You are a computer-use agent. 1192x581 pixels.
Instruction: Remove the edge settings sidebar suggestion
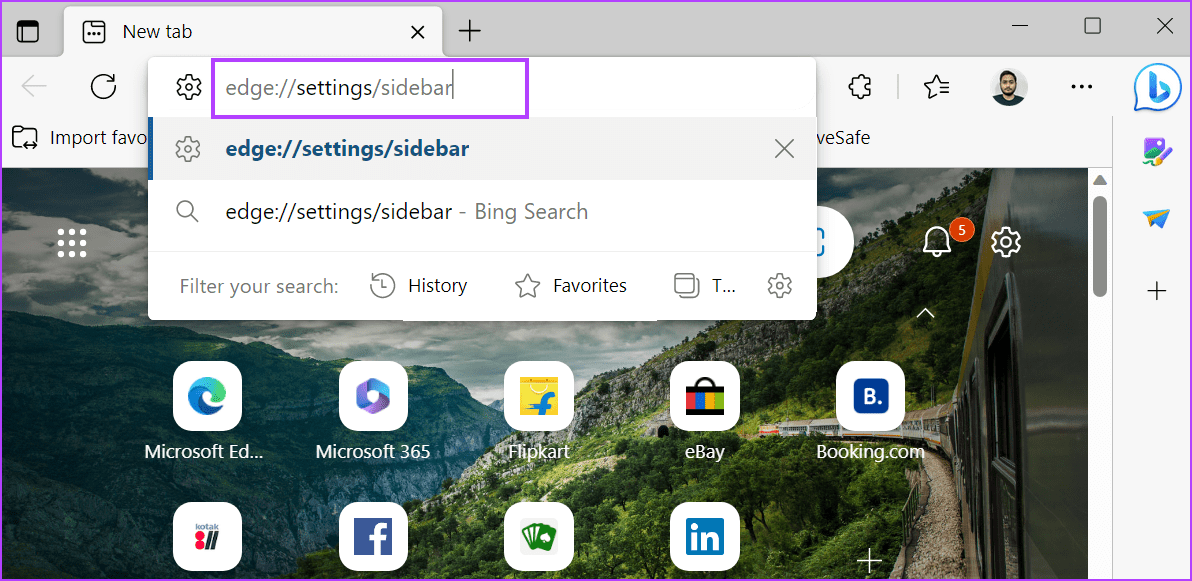pos(784,148)
